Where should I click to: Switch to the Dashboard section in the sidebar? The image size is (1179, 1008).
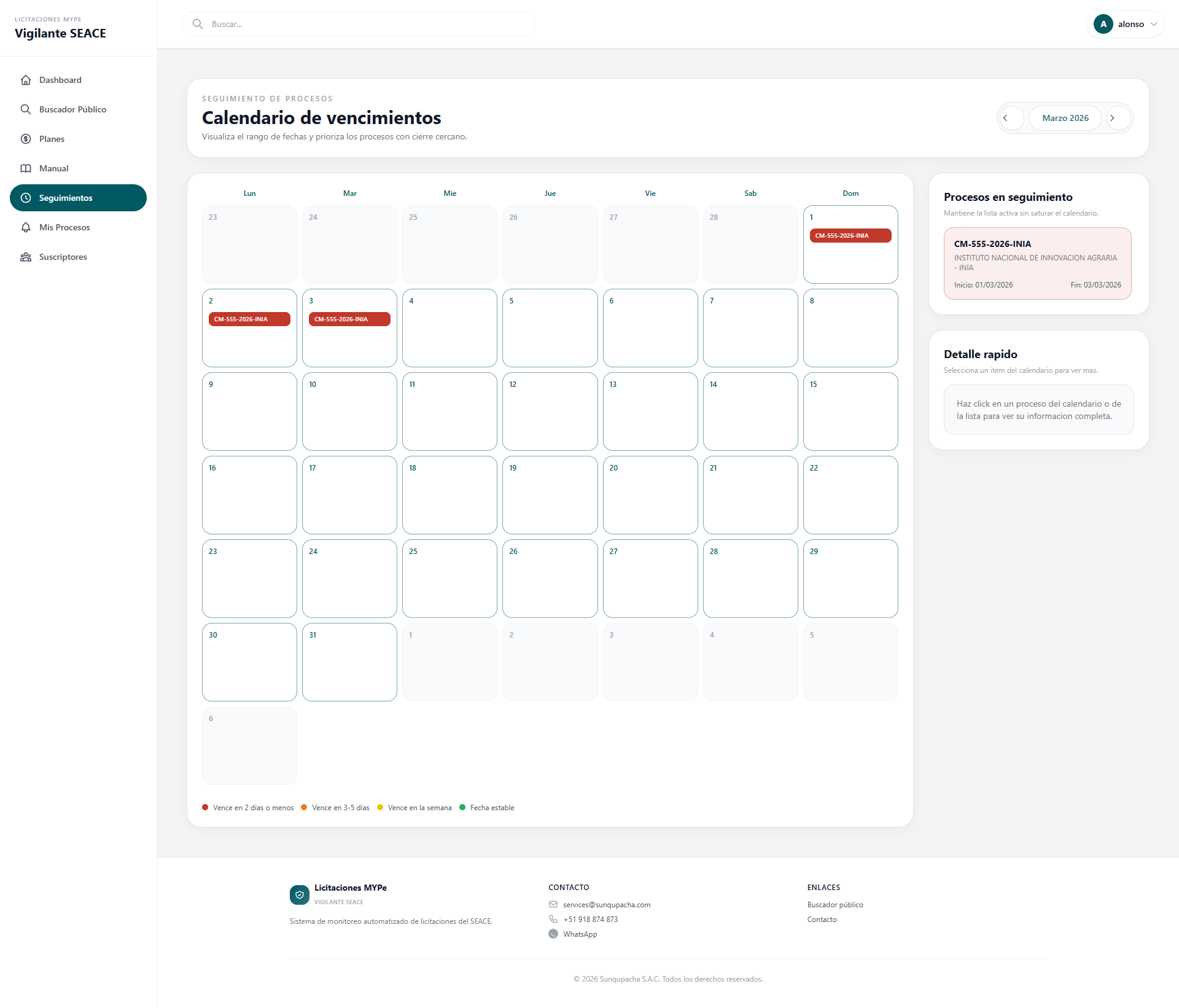pos(60,80)
